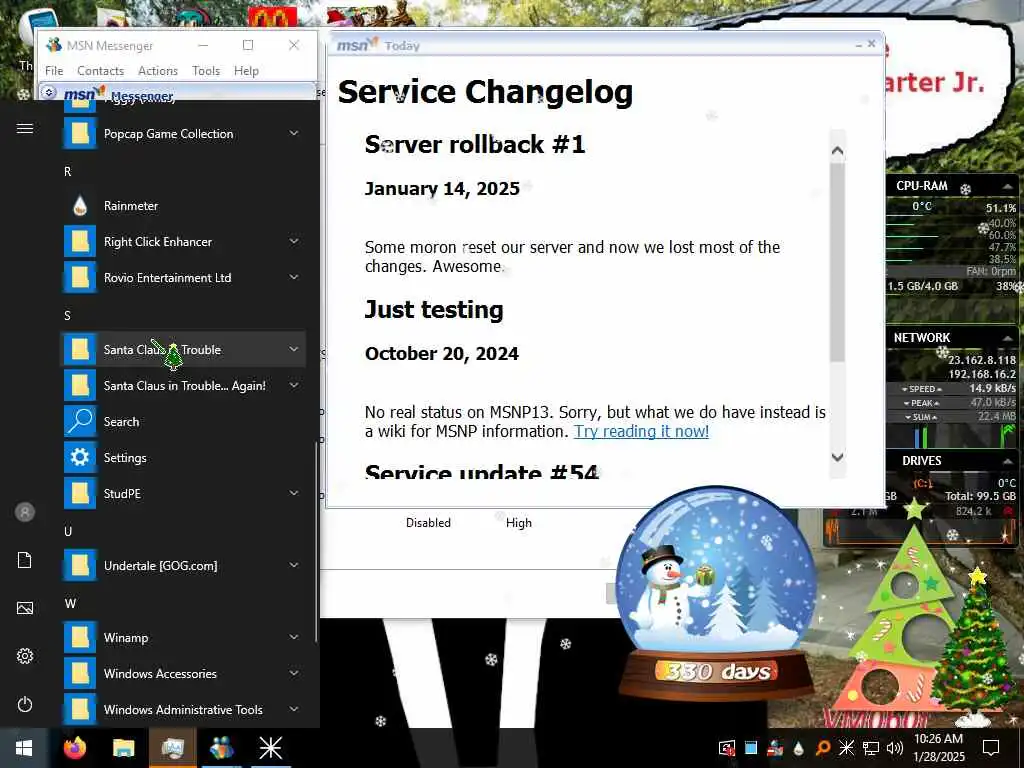This screenshot has height=768, width=1024.
Task: Click the blue window tray icon
Action: 751,748
